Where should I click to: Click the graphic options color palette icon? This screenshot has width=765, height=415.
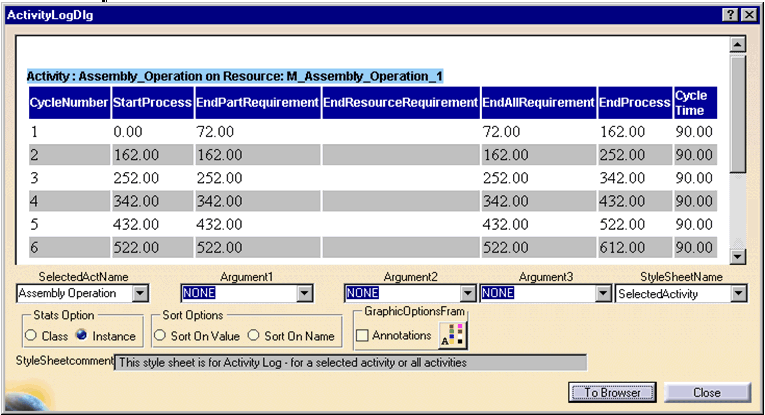[x=454, y=336]
